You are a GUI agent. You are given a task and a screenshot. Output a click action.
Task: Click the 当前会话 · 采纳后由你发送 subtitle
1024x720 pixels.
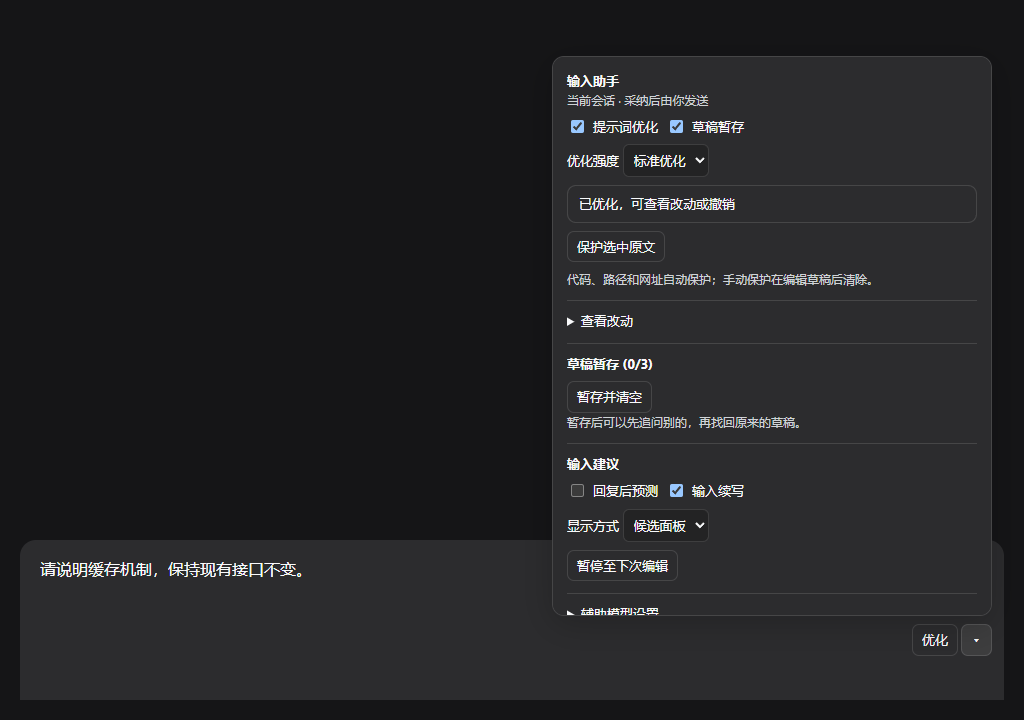(637, 101)
